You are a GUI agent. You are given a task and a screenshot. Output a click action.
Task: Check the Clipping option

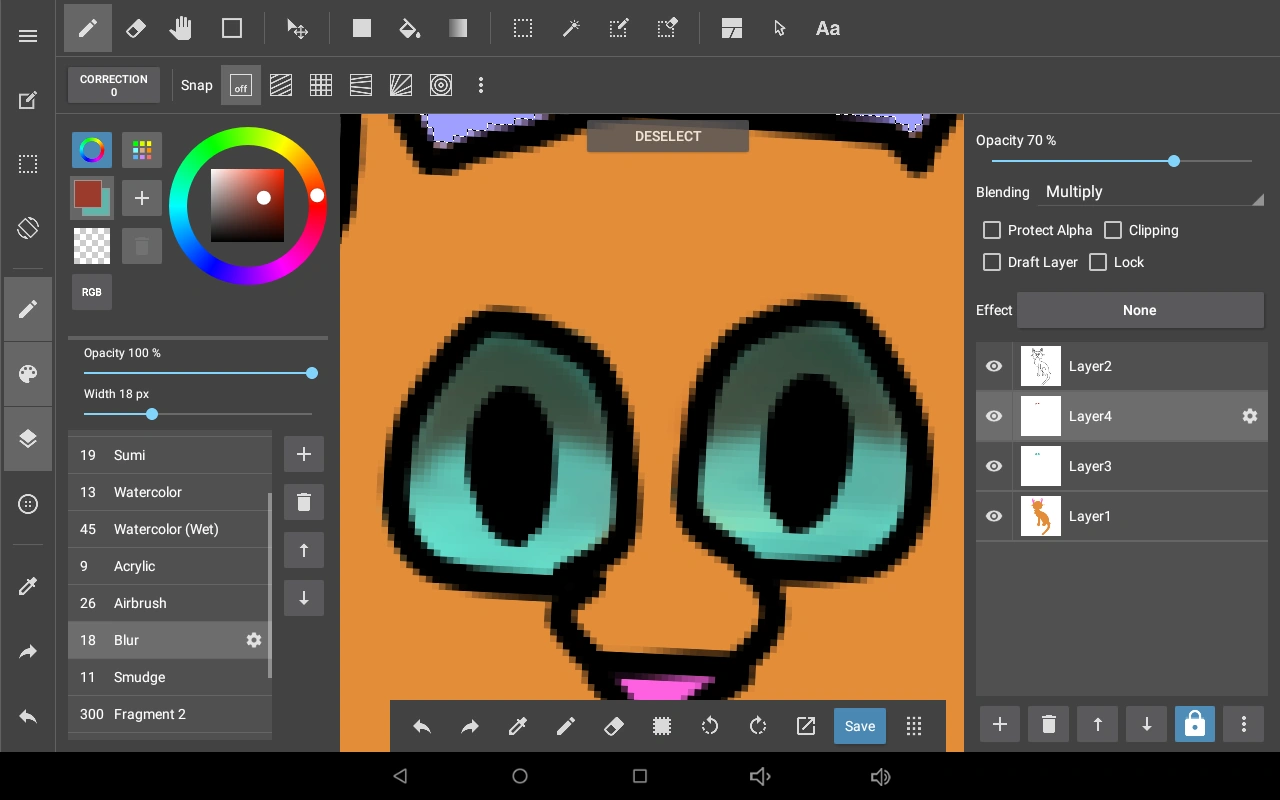(1113, 230)
